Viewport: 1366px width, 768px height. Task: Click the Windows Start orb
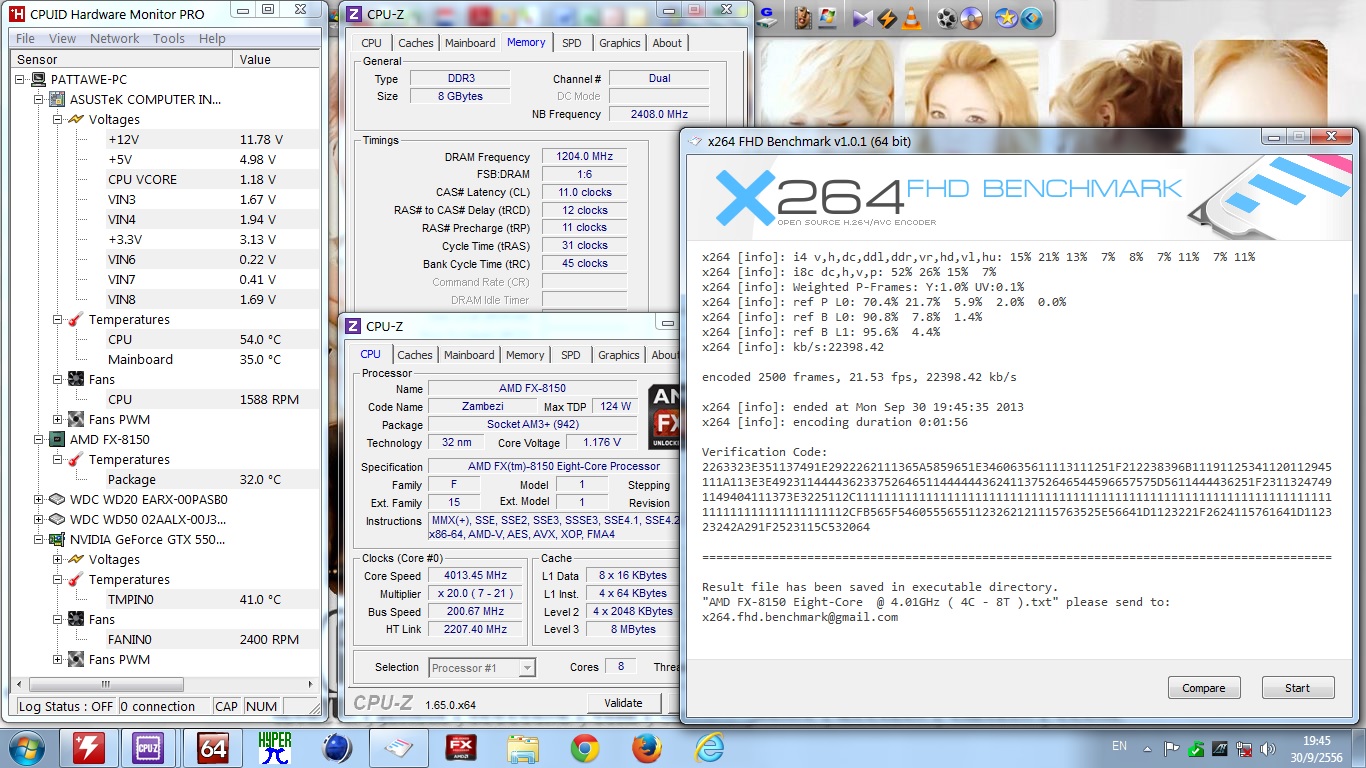(25, 747)
